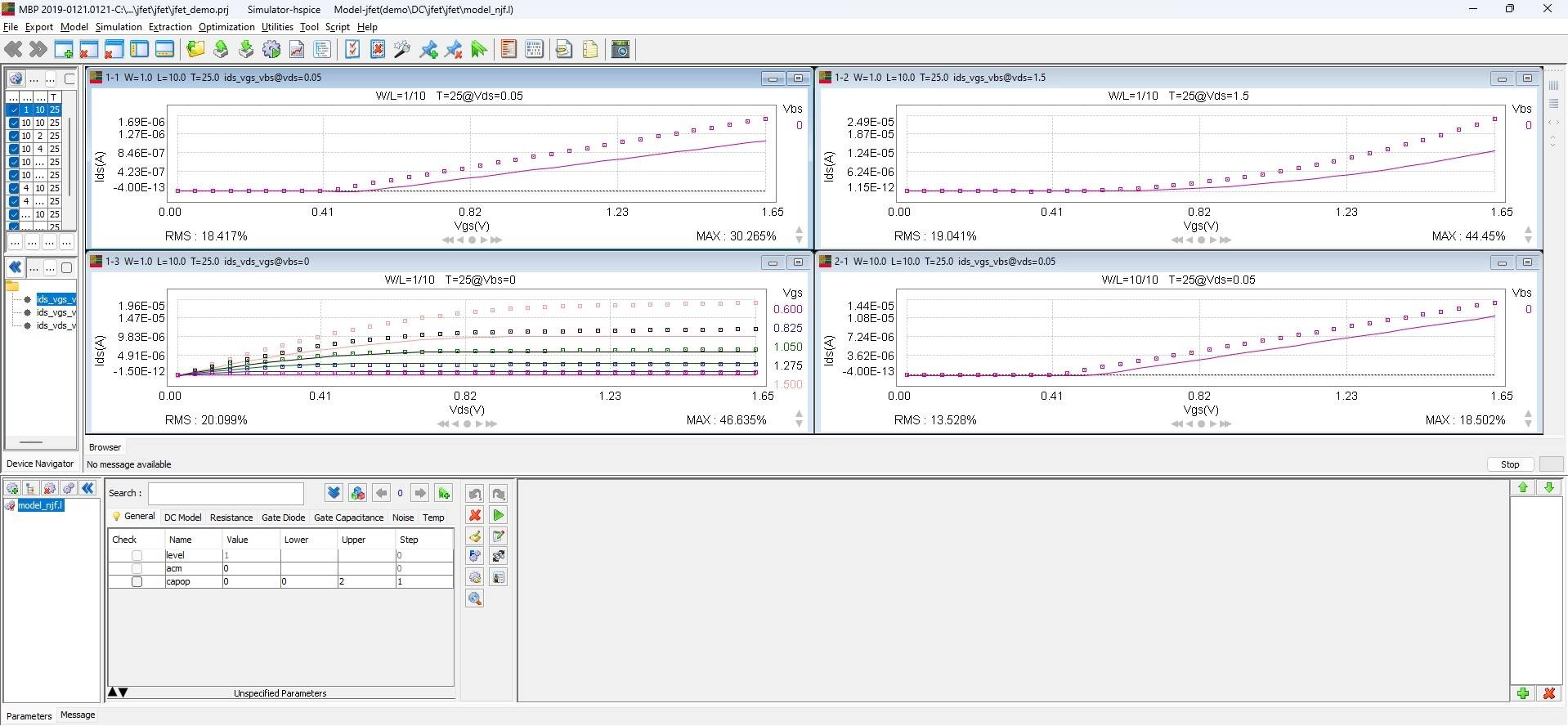Uncheck device row 10 10 25
This screenshot has height=726, width=1568.
click(14, 123)
